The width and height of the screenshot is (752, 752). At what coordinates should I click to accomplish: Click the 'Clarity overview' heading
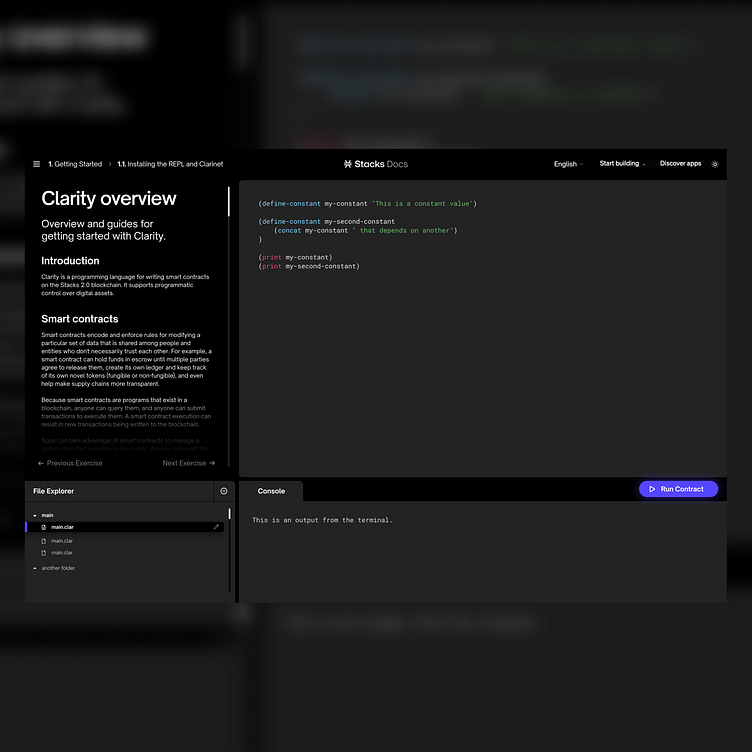(x=109, y=199)
